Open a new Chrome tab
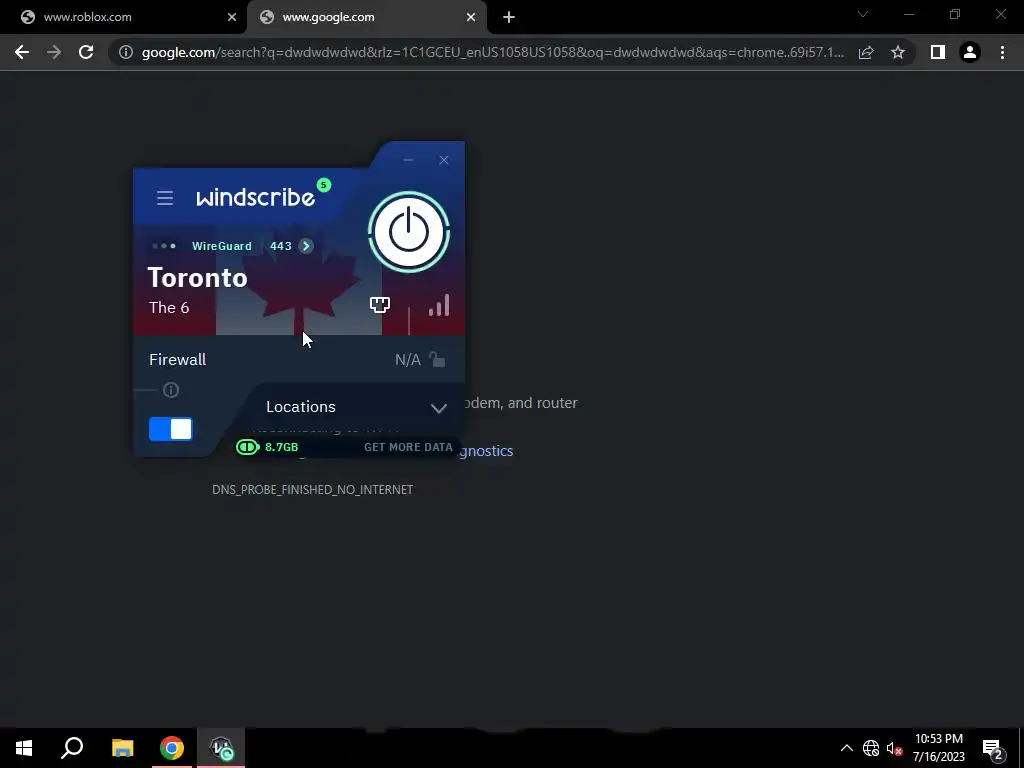1024x768 pixels. pos(509,17)
